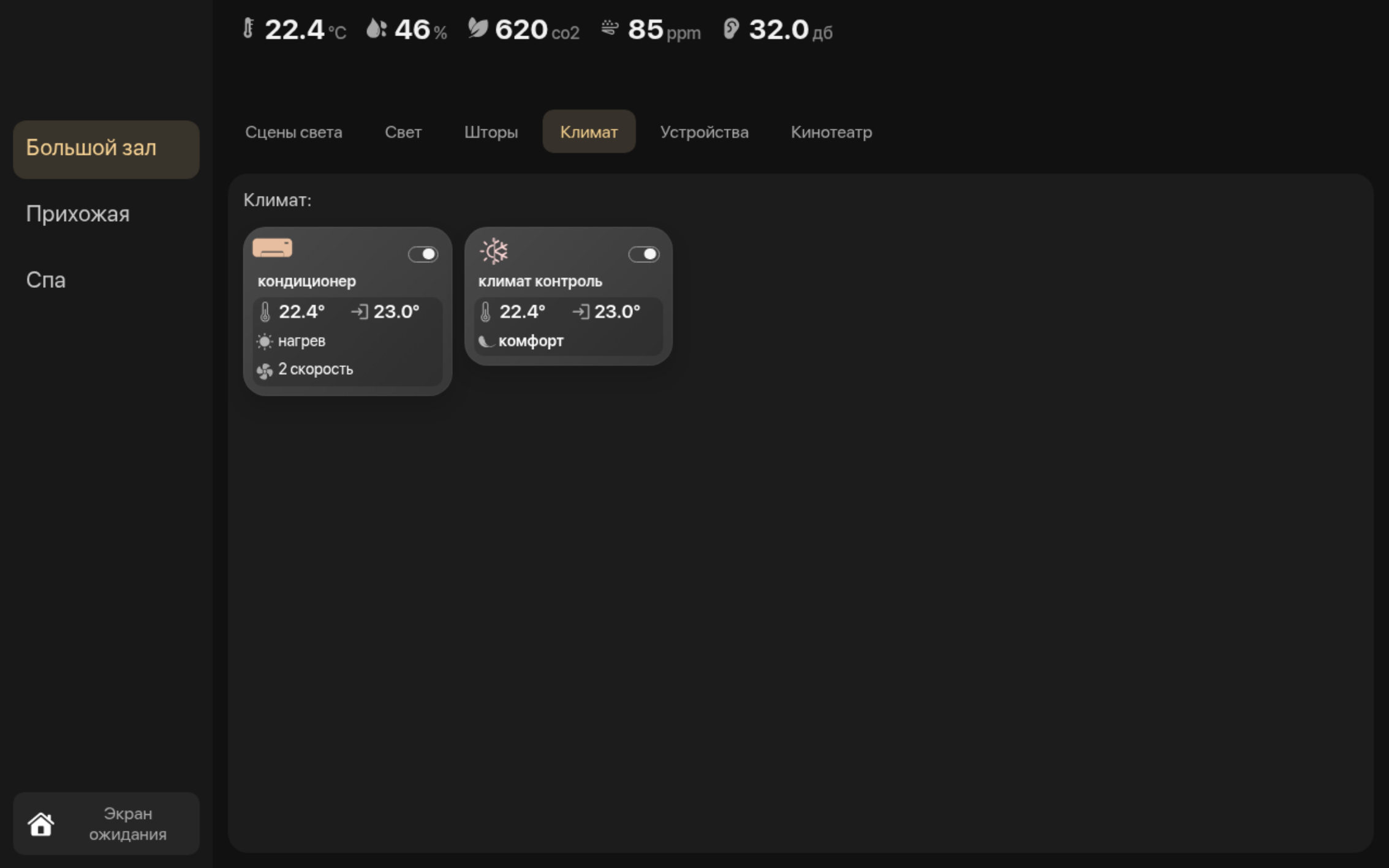Click the home icon at bottom left
1389x868 pixels.
point(41,824)
